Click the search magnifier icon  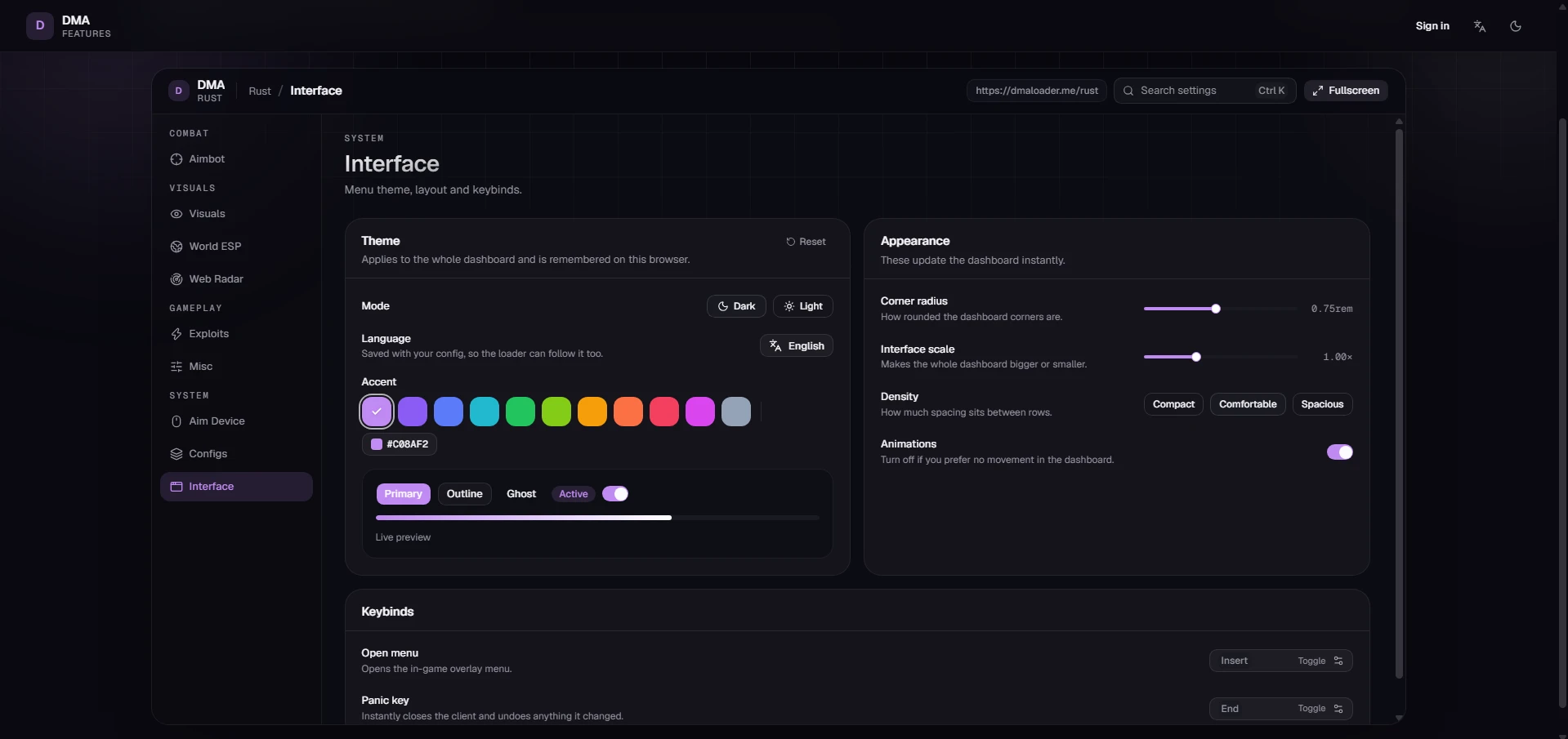(1128, 91)
